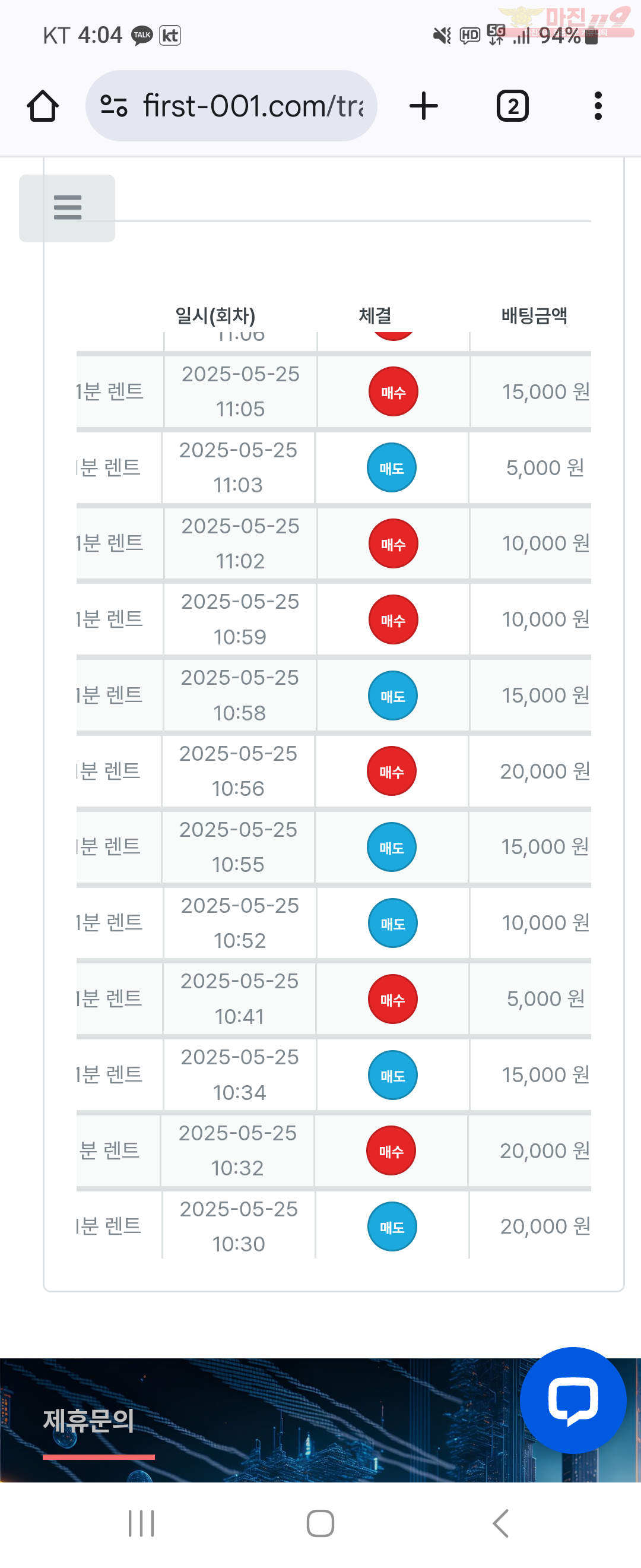641x1568 pixels.
Task: Open the 제휴문의 link
Action: (89, 1421)
